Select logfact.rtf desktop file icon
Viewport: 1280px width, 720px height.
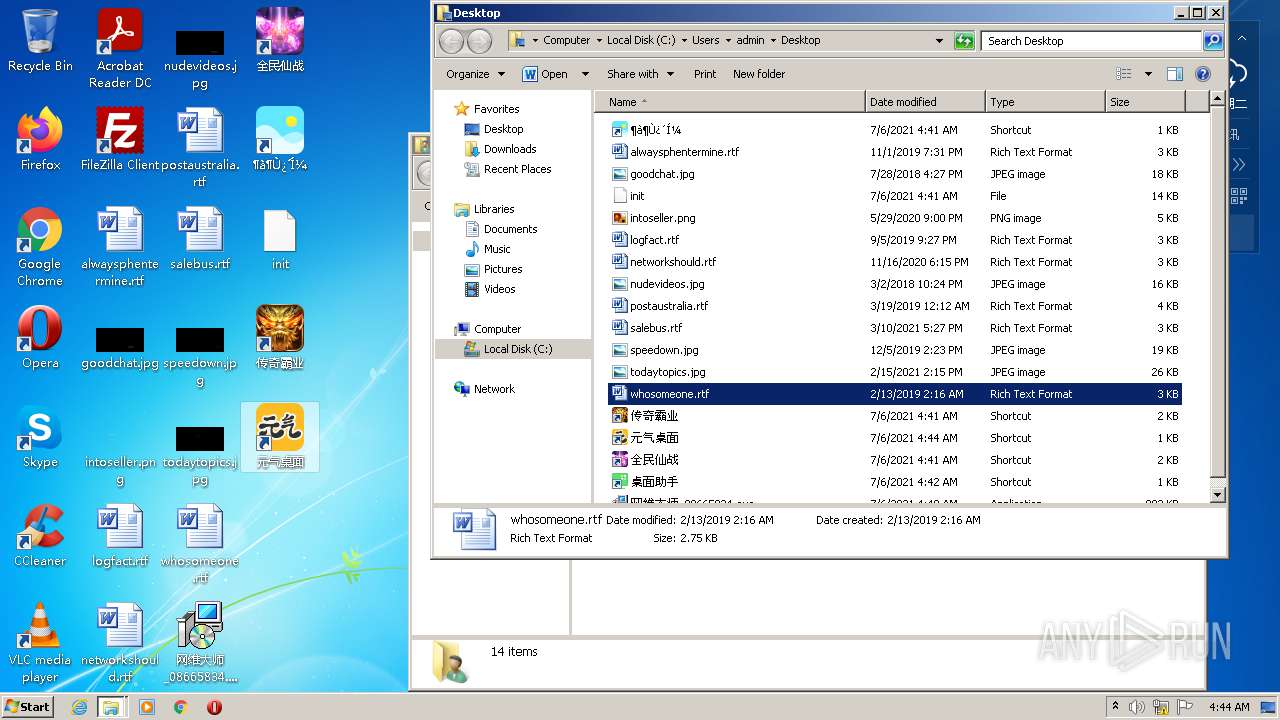coord(120,536)
